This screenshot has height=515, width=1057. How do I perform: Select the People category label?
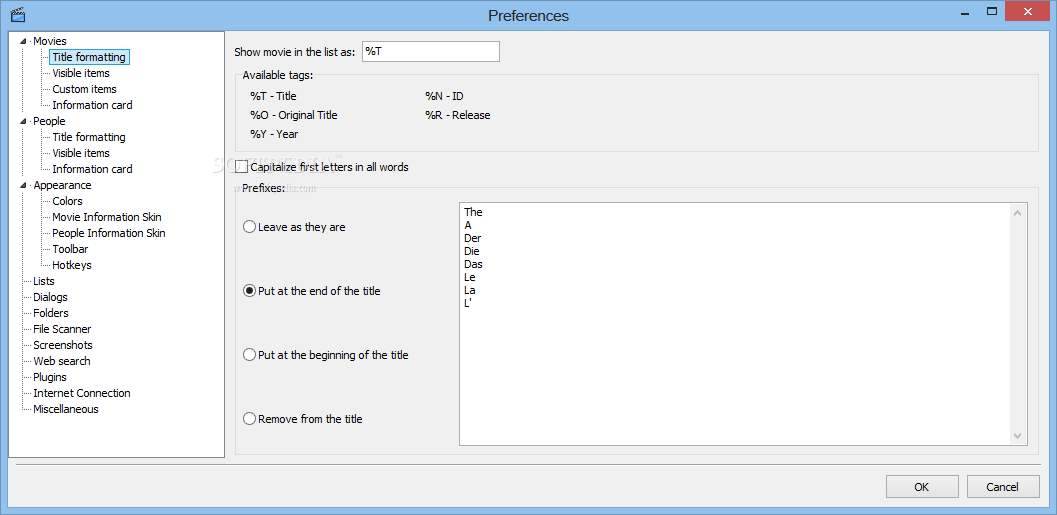[49, 121]
